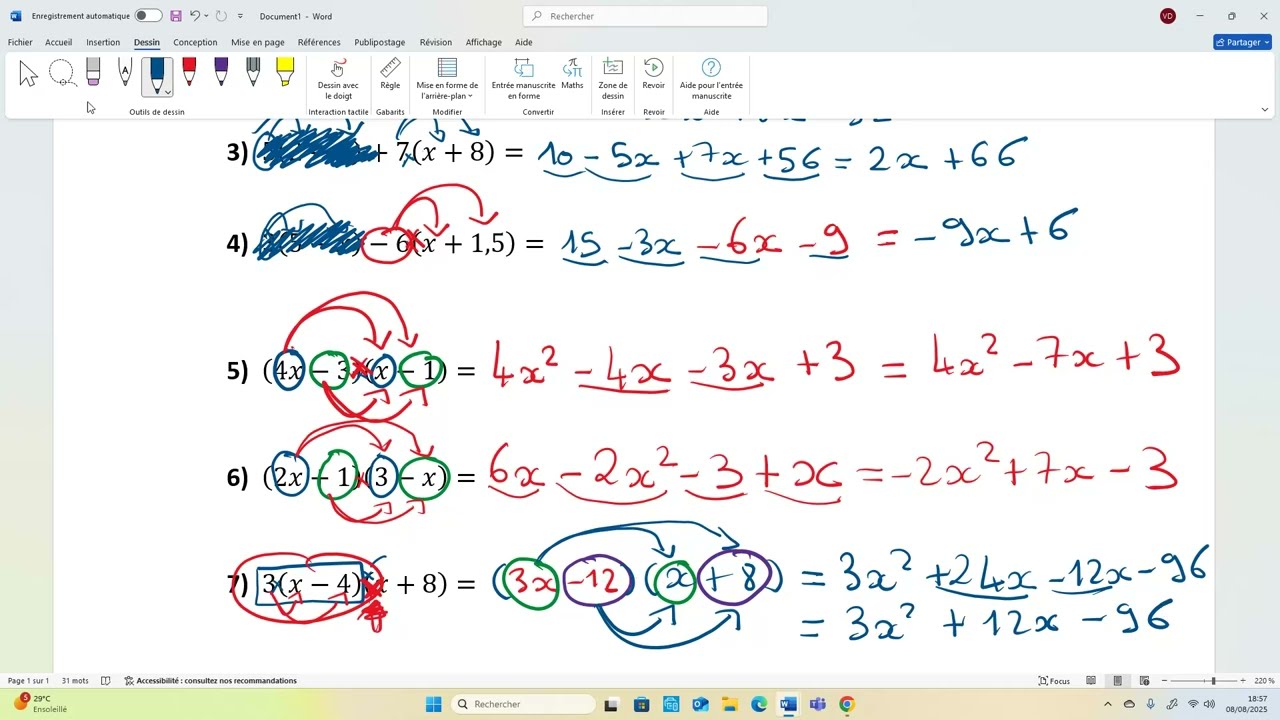Click the zoom out minus button
The width and height of the screenshot is (1280, 720).
(1164, 681)
